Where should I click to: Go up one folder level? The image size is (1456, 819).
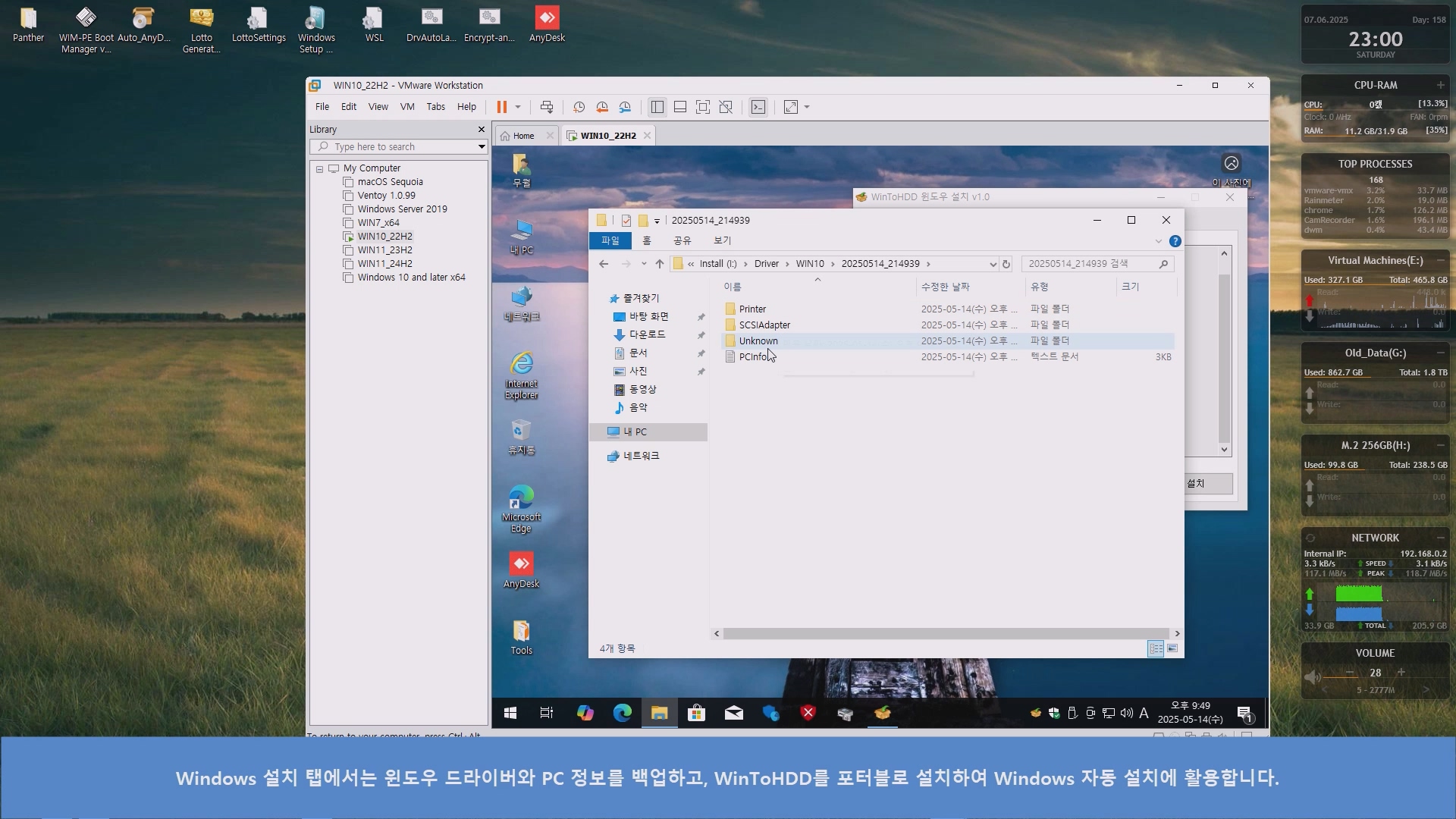[660, 264]
